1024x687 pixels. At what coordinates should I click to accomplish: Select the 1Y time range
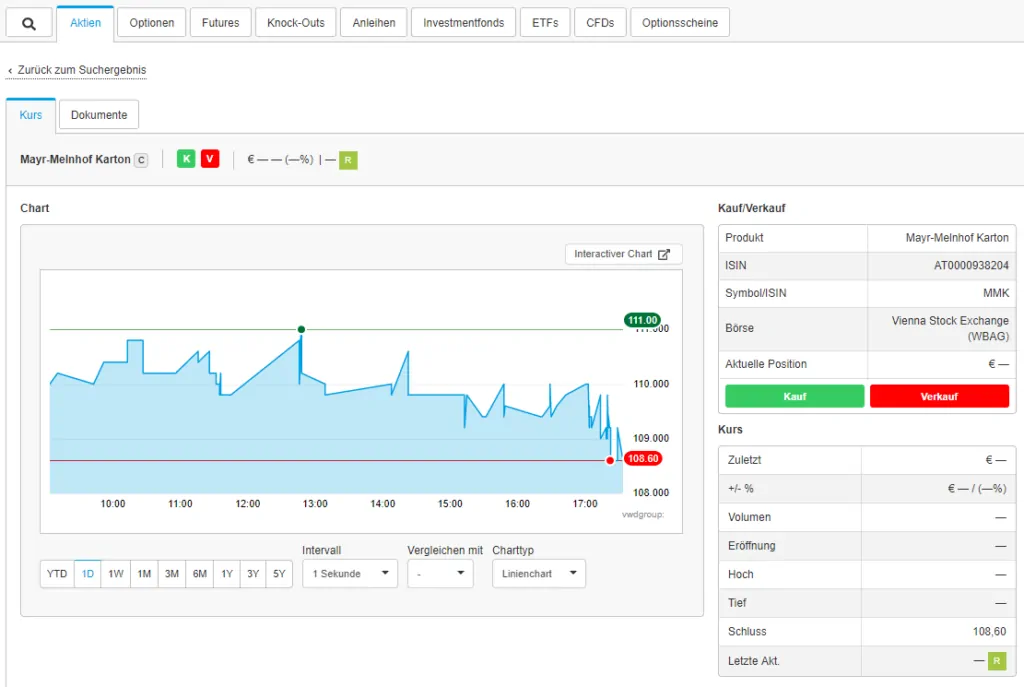tap(227, 573)
